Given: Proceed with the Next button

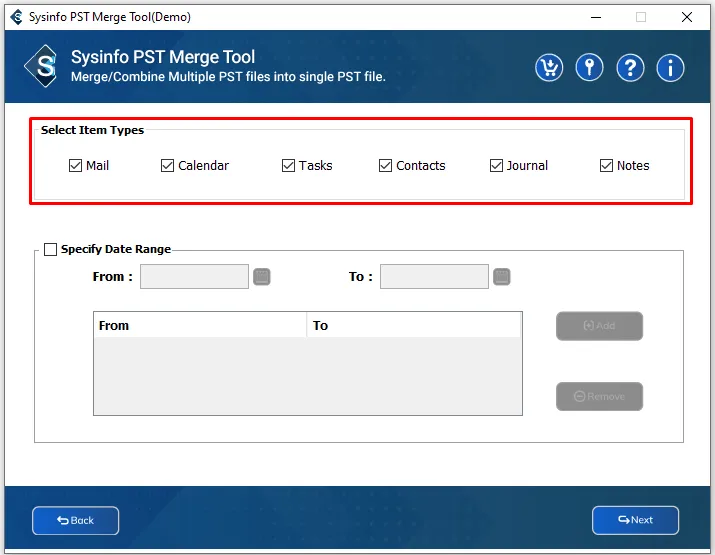Looking at the screenshot, I should pyautogui.click(x=635, y=520).
